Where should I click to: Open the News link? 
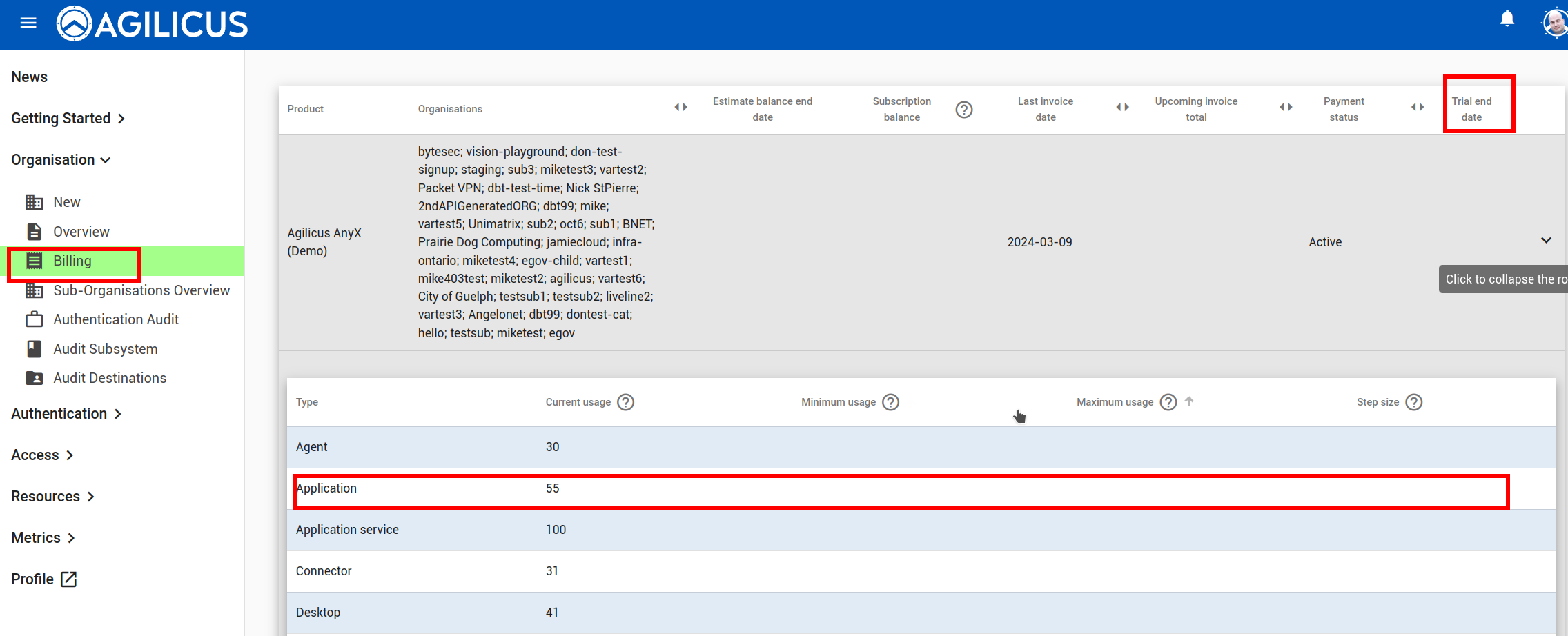(x=29, y=77)
